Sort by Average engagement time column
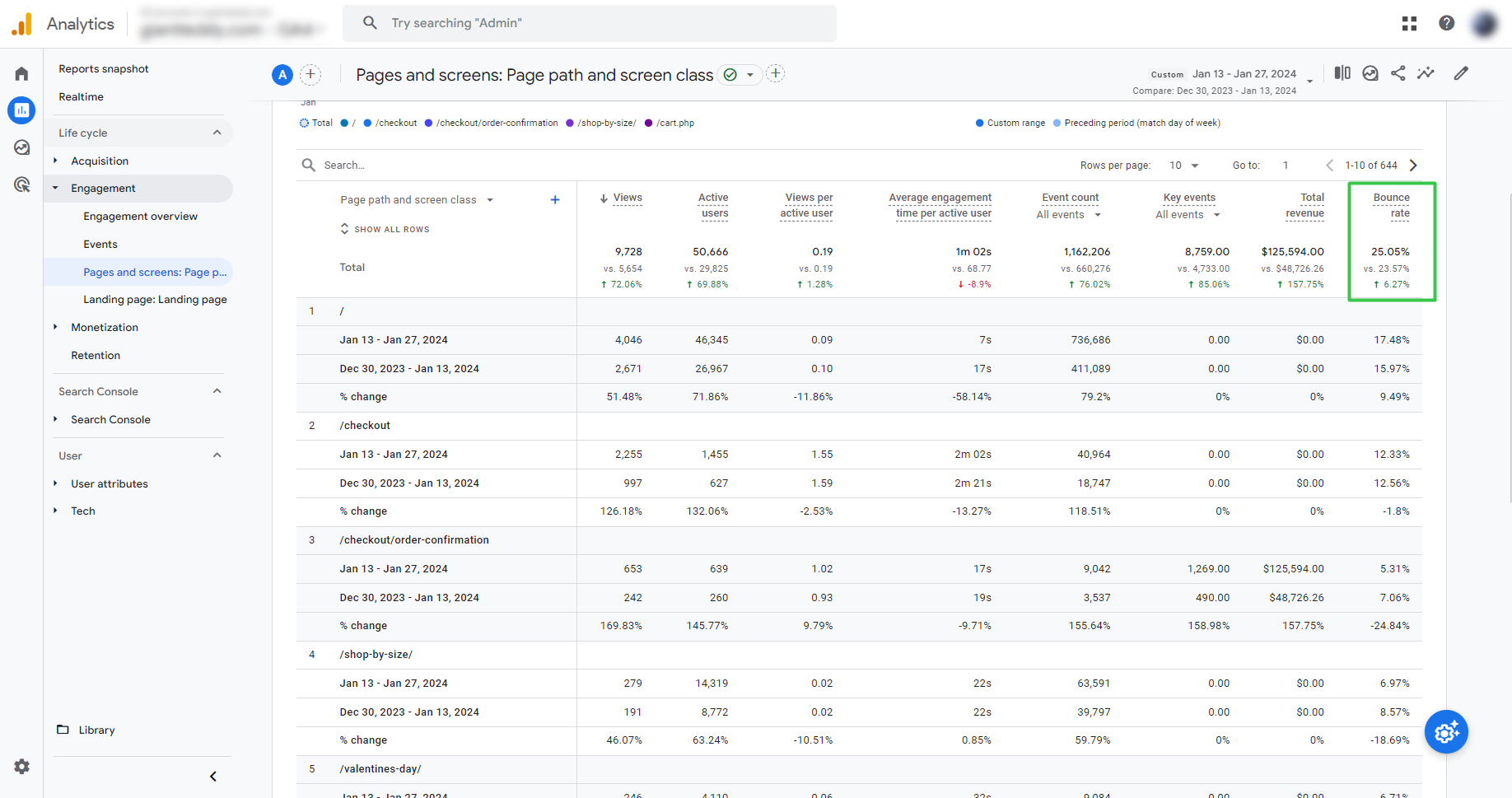 click(x=940, y=205)
